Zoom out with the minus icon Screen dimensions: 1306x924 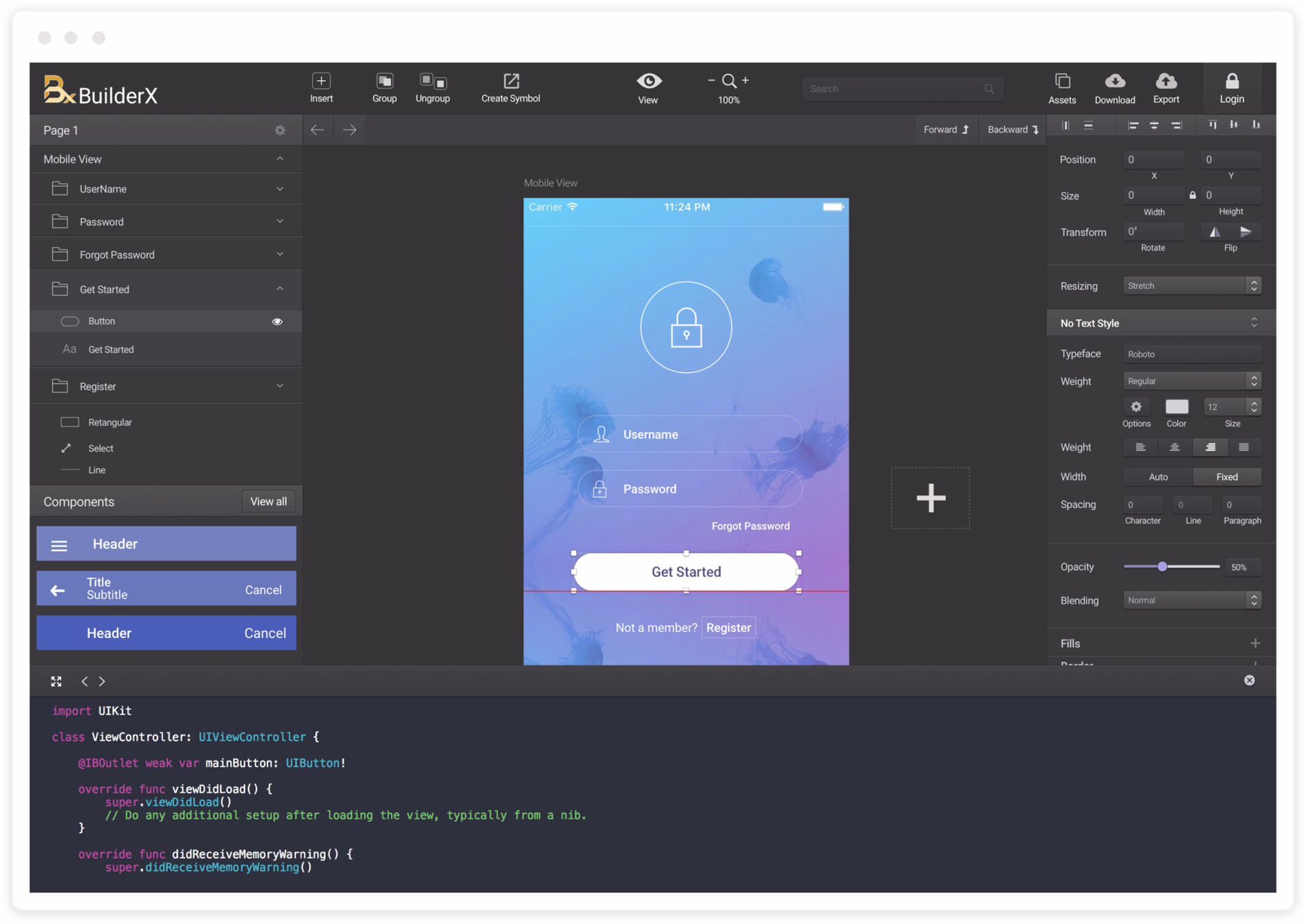(x=711, y=81)
